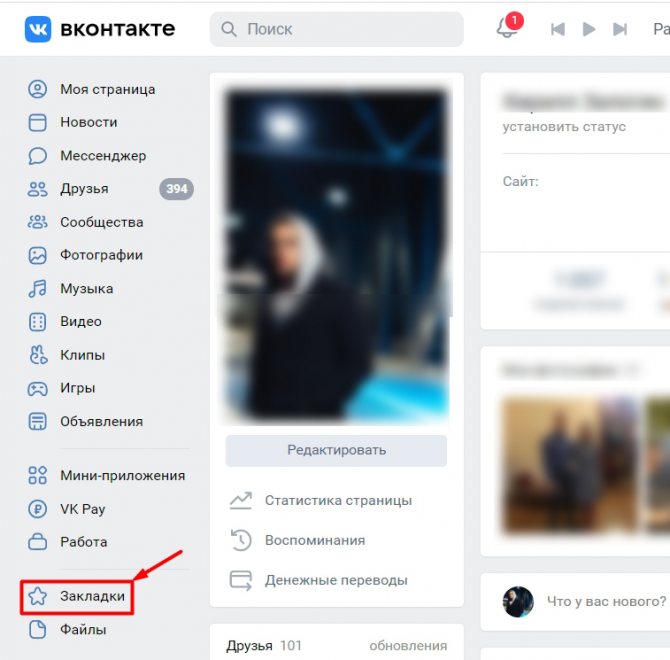The width and height of the screenshot is (670, 660).
Task: Click the Сообщества icon
Action: click(x=38, y=222)
